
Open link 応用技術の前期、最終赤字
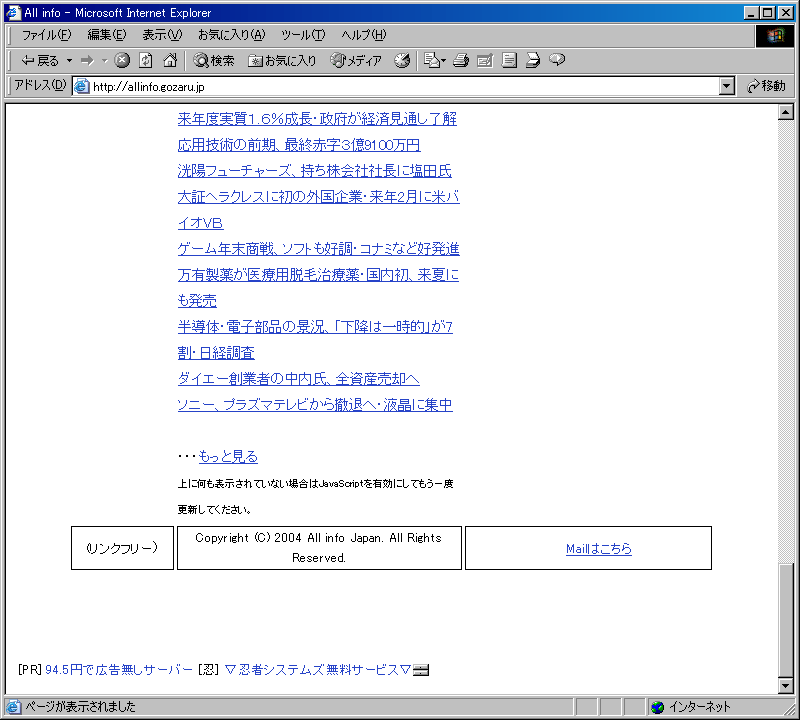pyautogui.click(x=299, y=145)
